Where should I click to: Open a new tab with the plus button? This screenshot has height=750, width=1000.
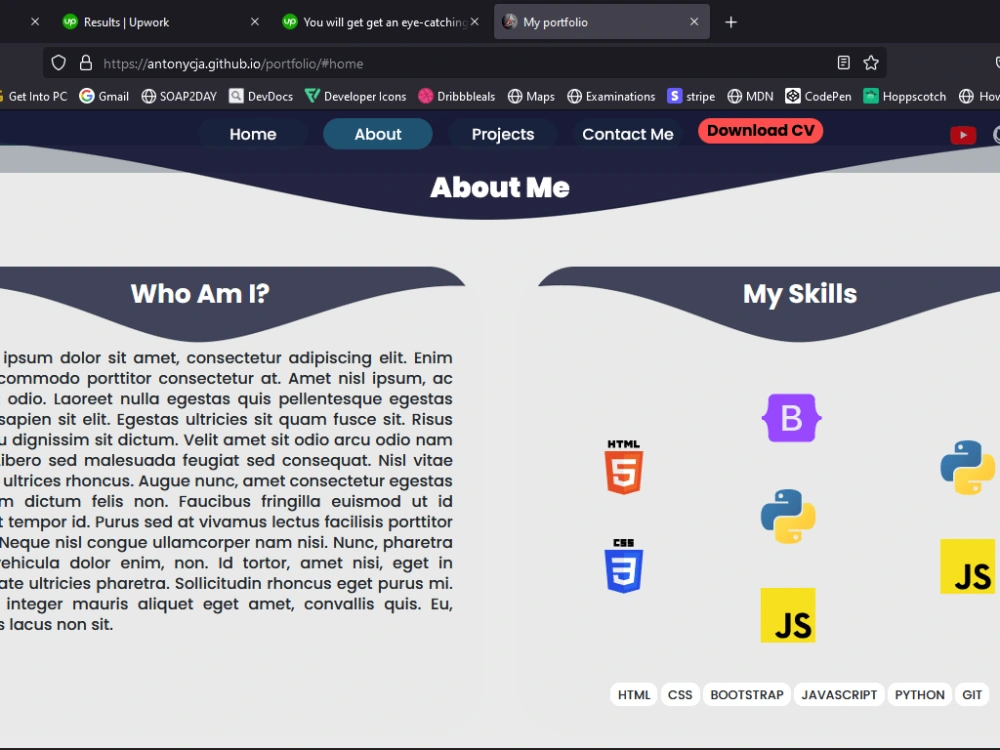click(731, 22)
